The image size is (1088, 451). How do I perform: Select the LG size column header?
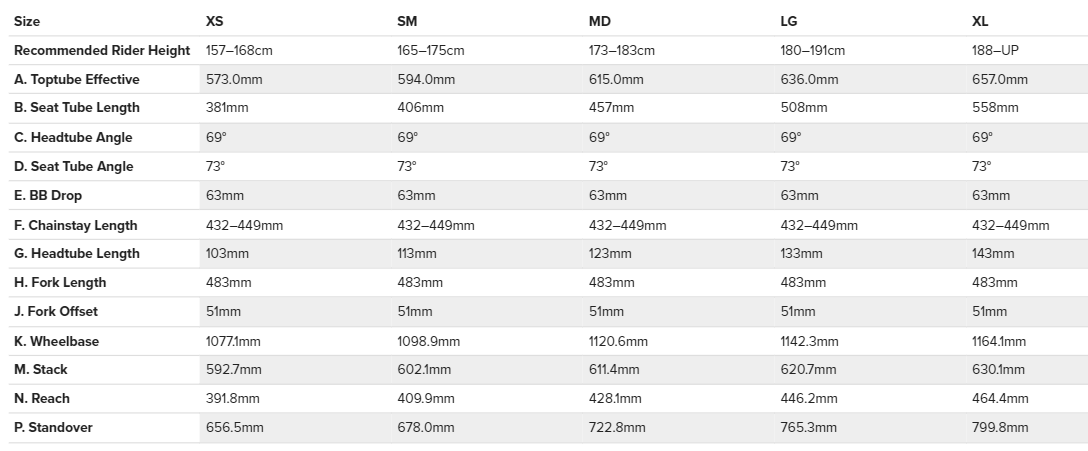point(789,21)
